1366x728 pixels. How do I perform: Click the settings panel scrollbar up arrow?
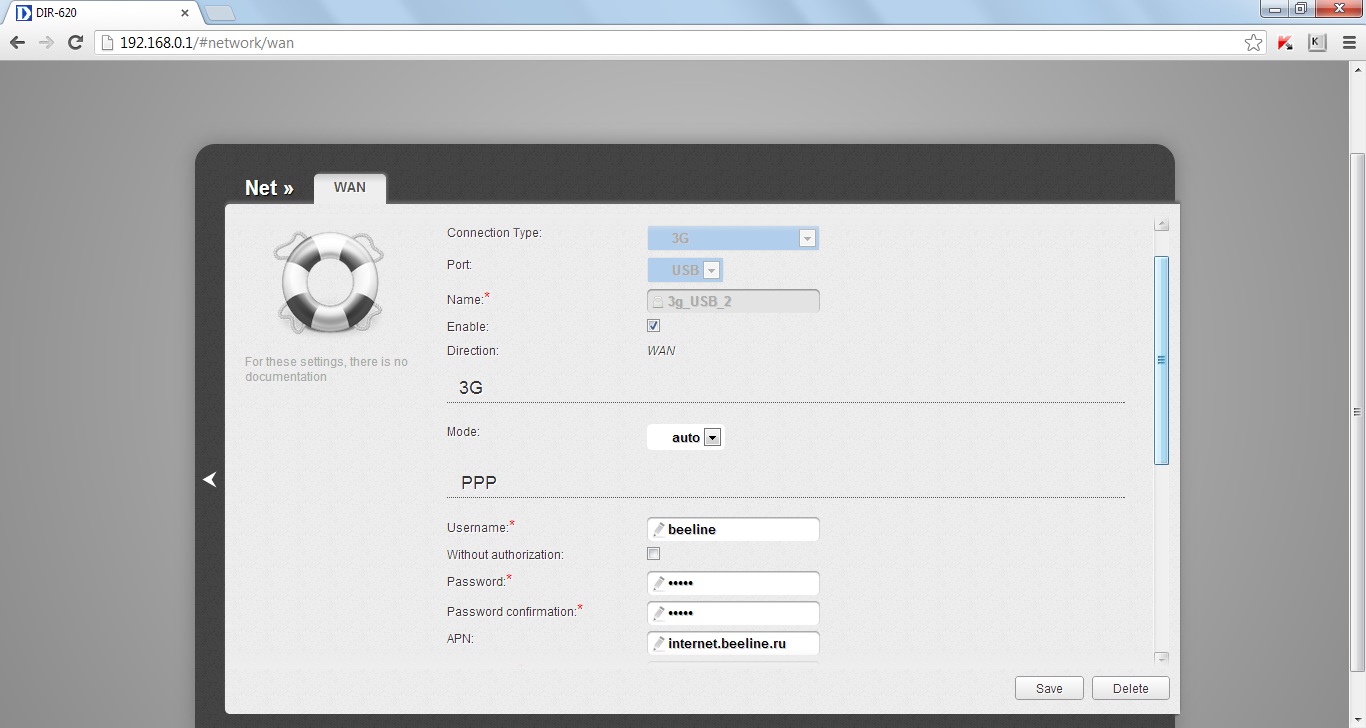1161,225
